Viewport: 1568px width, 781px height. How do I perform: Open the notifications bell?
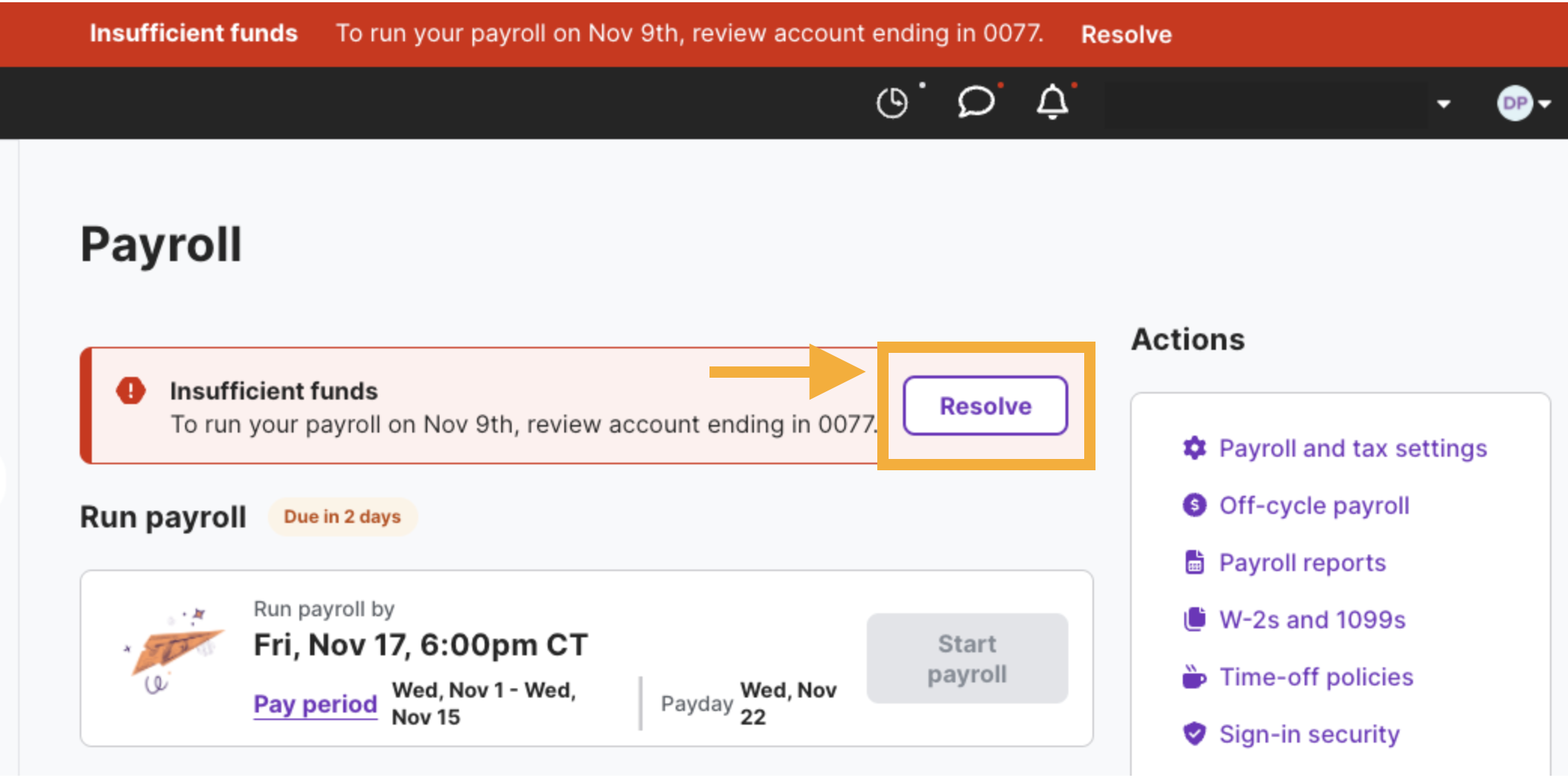coord(1053,102)
